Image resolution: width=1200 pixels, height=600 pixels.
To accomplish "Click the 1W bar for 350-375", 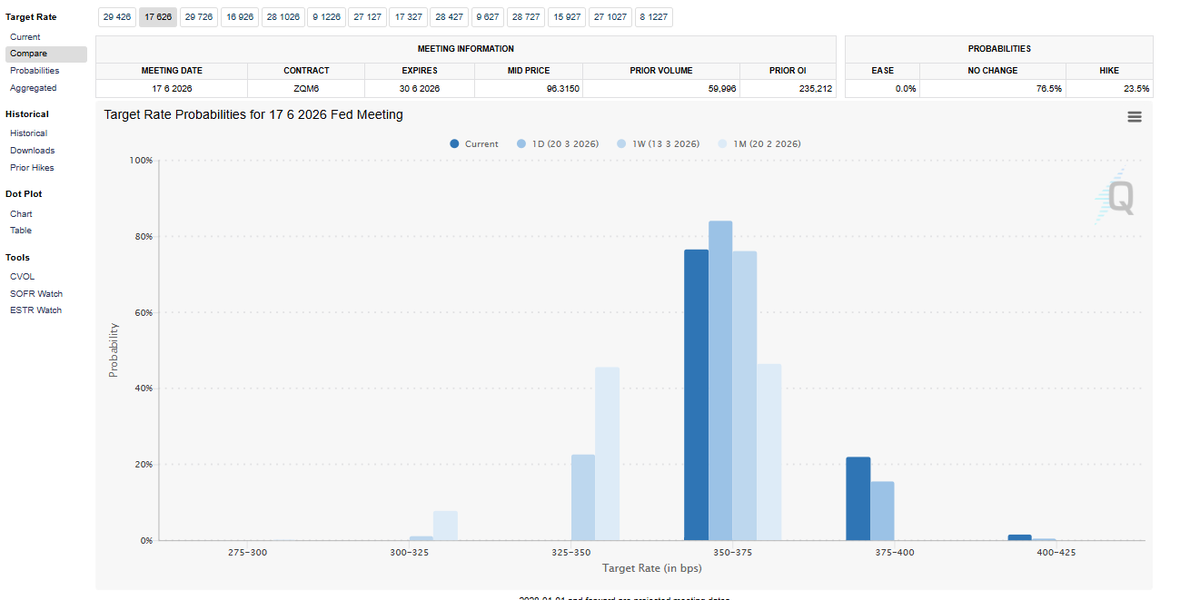I will tap(745, 396).
